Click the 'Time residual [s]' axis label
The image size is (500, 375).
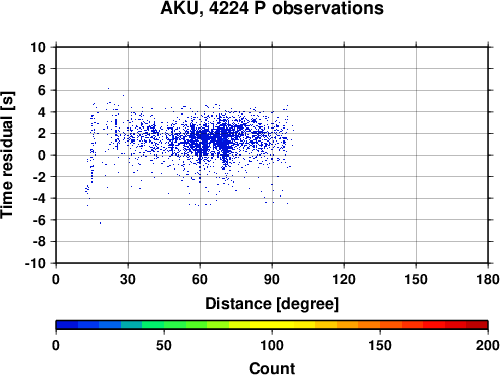7,155
